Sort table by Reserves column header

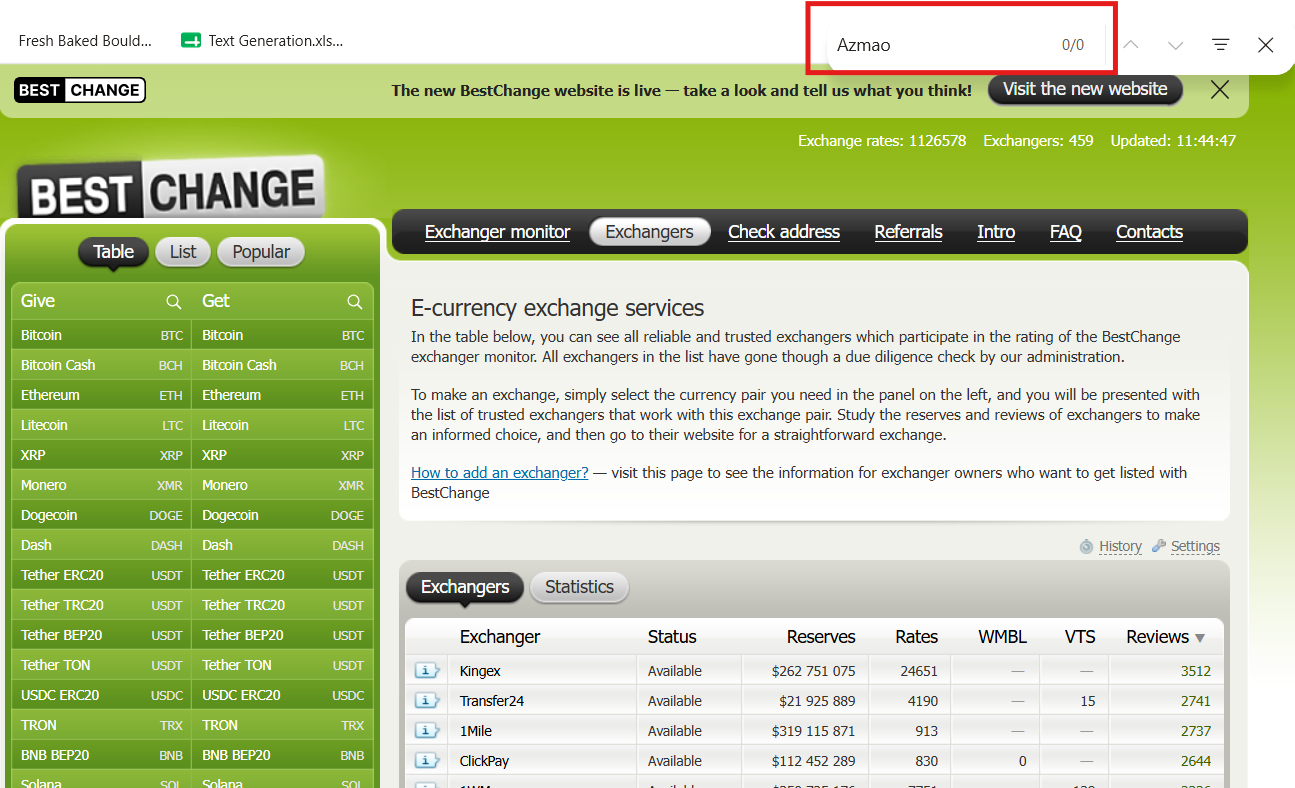coord(821,637)
